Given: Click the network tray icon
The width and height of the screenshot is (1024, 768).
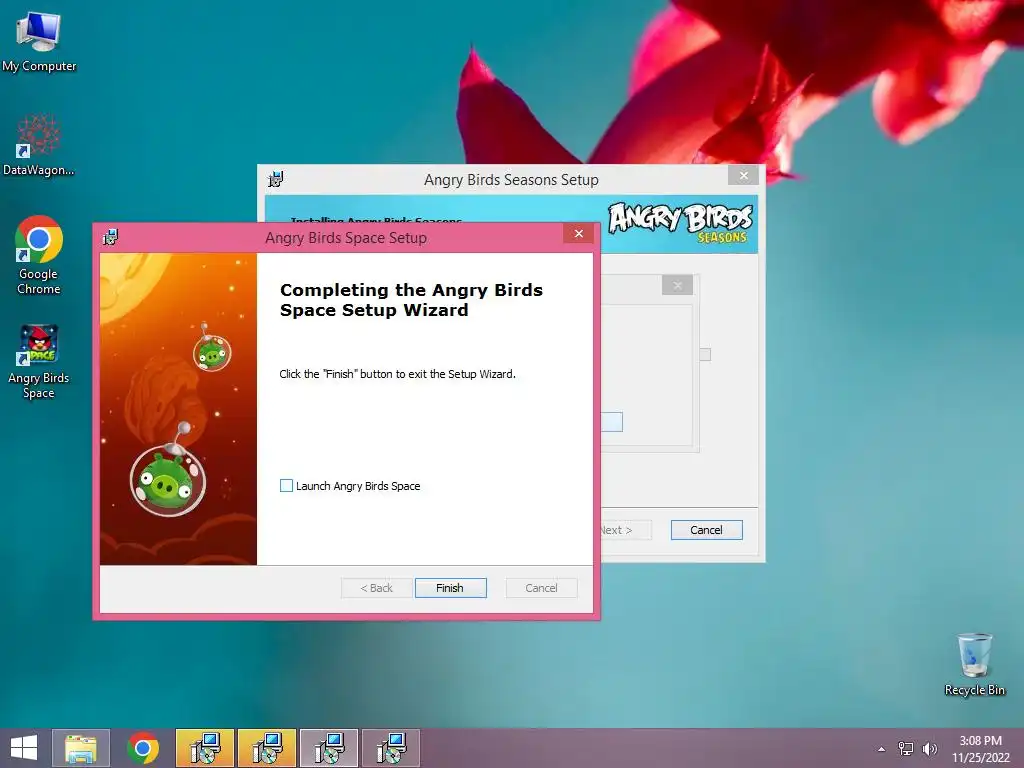Looking at the screenshot, I should pos(906,748).
